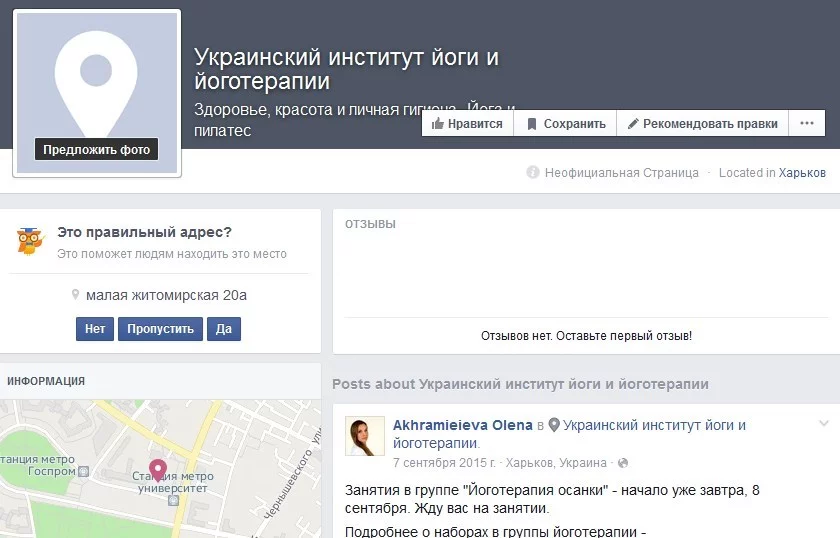Click the page title 'Украинский институт йоги и йоготерапии'
This screenshot has width=840, height=538.
pyautogui.click(x=347, y=69)
